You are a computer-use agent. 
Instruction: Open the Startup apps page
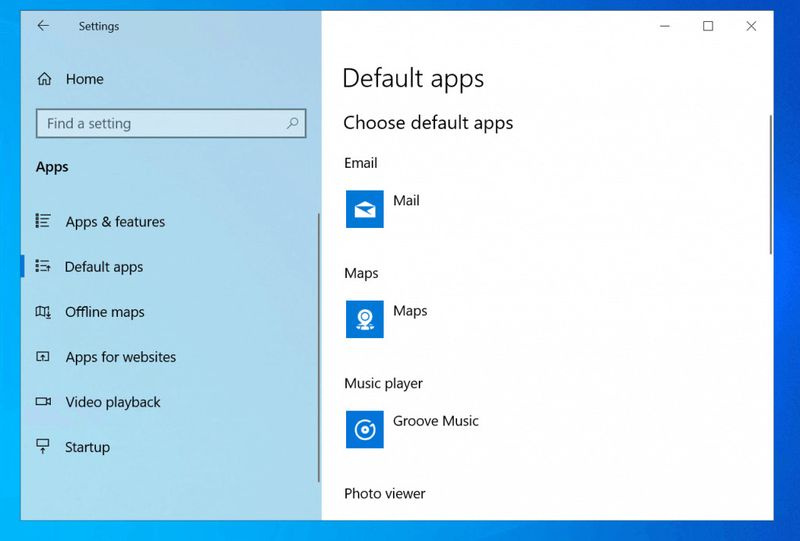[87, 447]
